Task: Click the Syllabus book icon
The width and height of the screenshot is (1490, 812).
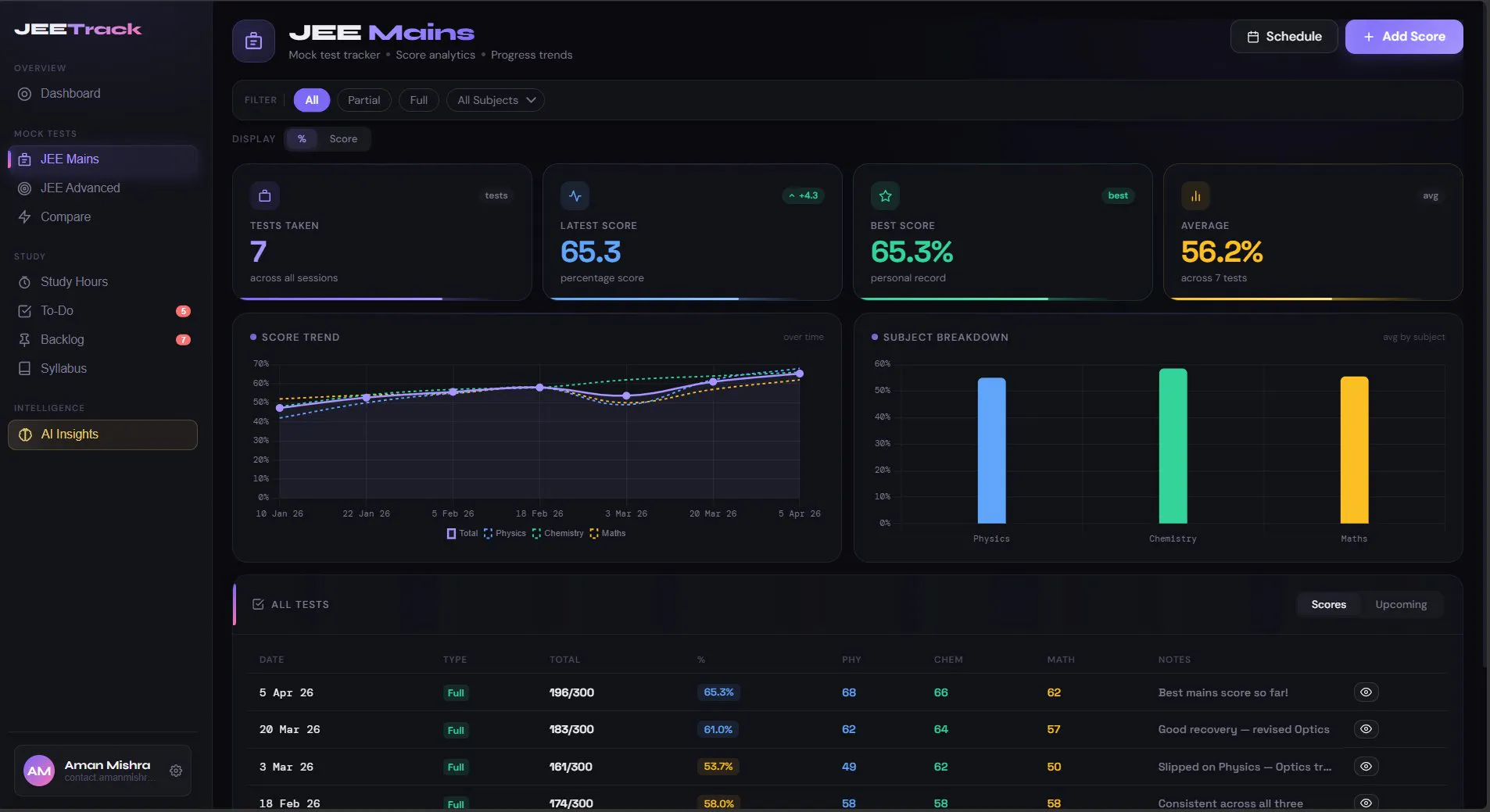Action: 25,369
